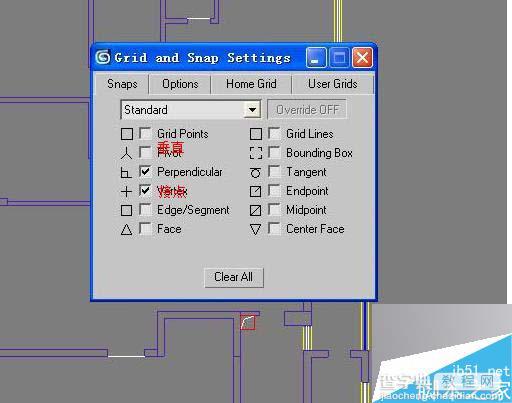Open the Standard snap type dropdown arrow
This screenshot has width=512, height=403.
click(252, 110)
